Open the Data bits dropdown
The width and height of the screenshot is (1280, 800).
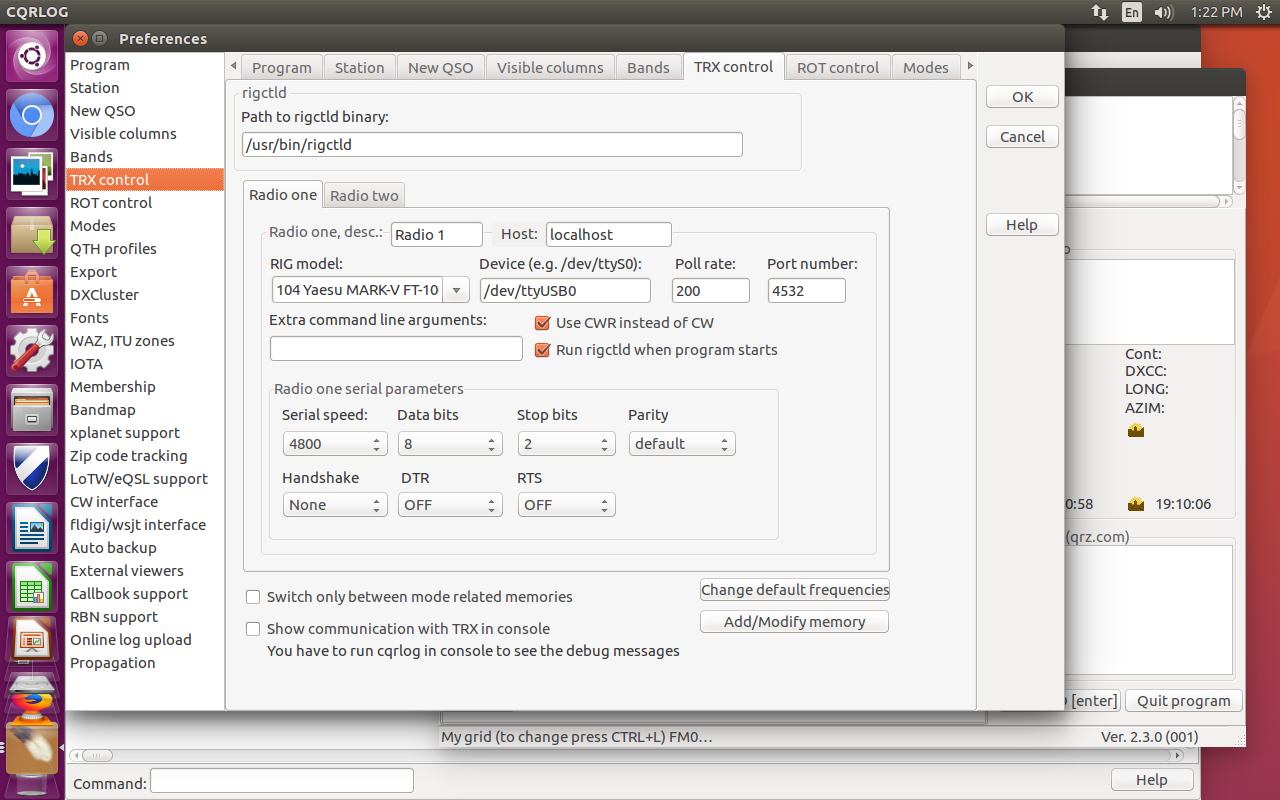(450, 444)
